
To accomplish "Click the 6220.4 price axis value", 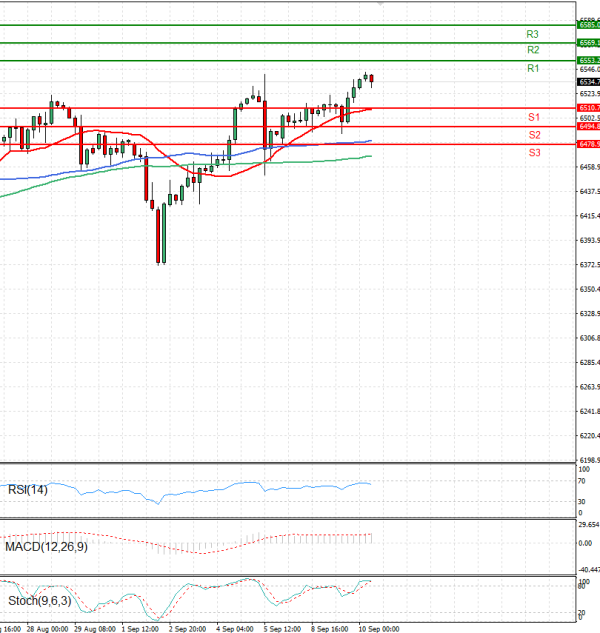I will tap(590, 436).
